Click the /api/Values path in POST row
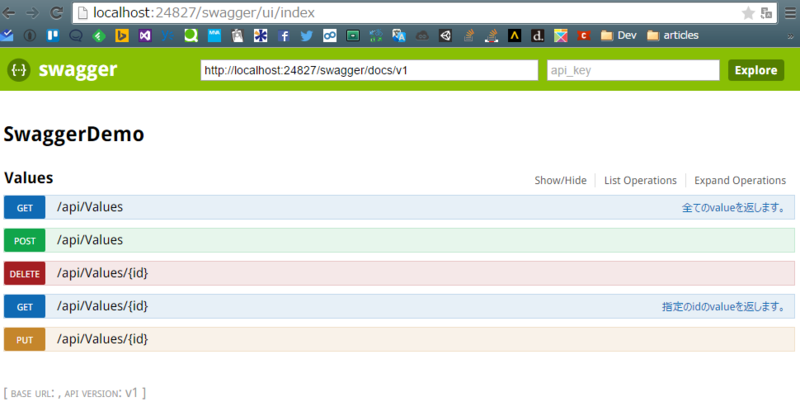The width and height of the screenshot is (800, 416). tap(90, 240)
